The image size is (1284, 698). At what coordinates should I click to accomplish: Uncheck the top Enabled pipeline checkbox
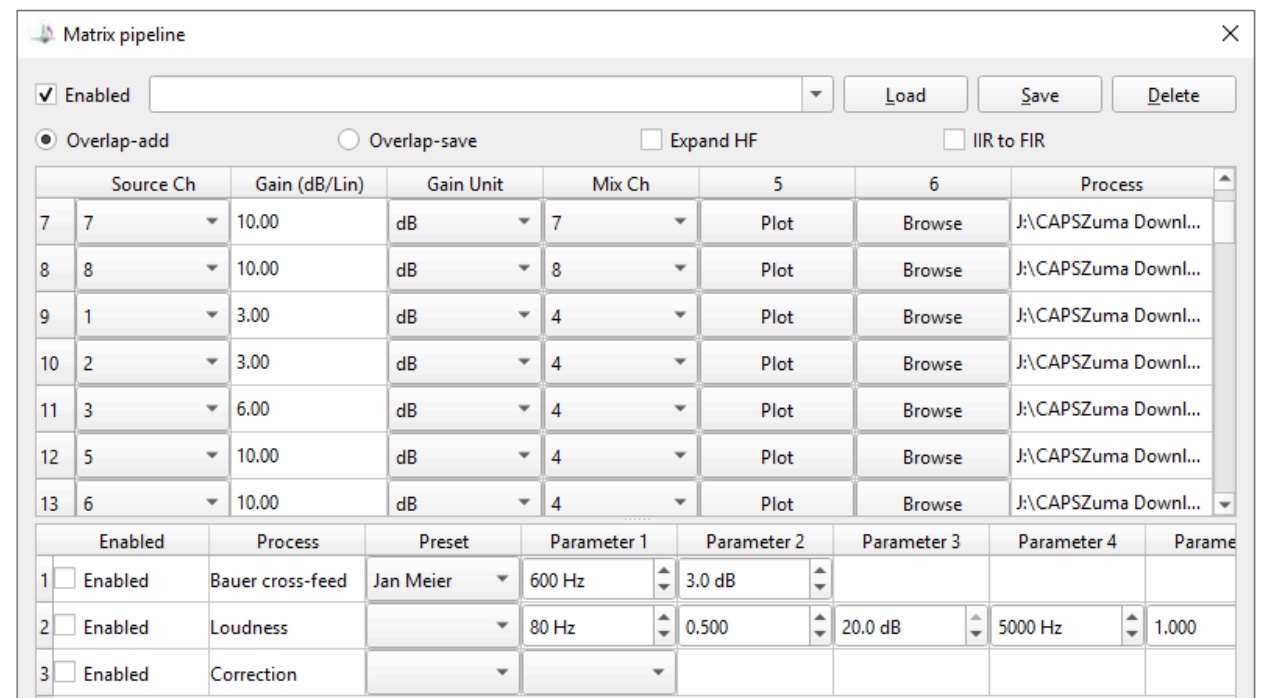click(x=46, y=96)
